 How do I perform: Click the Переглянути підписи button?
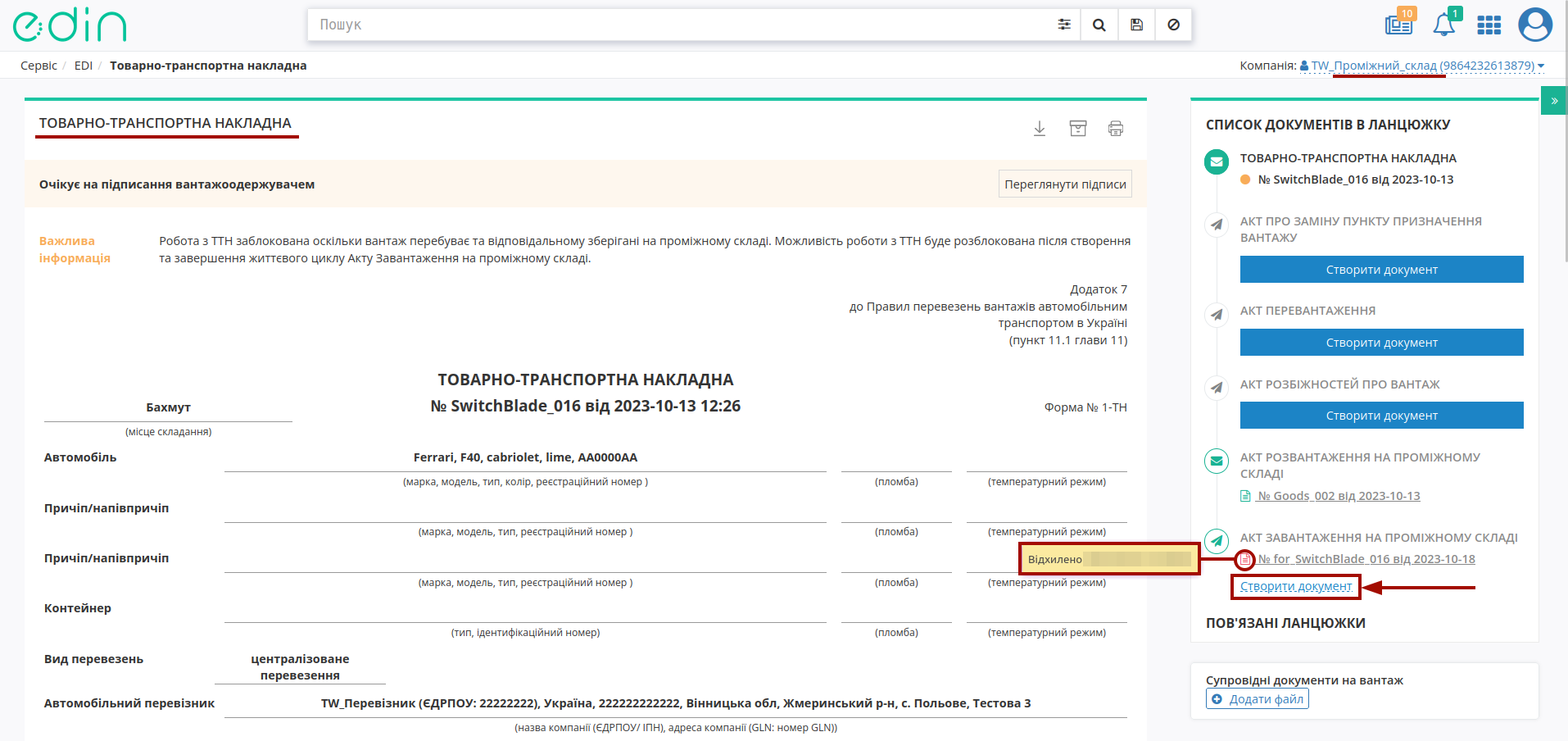coord(1065,184)
